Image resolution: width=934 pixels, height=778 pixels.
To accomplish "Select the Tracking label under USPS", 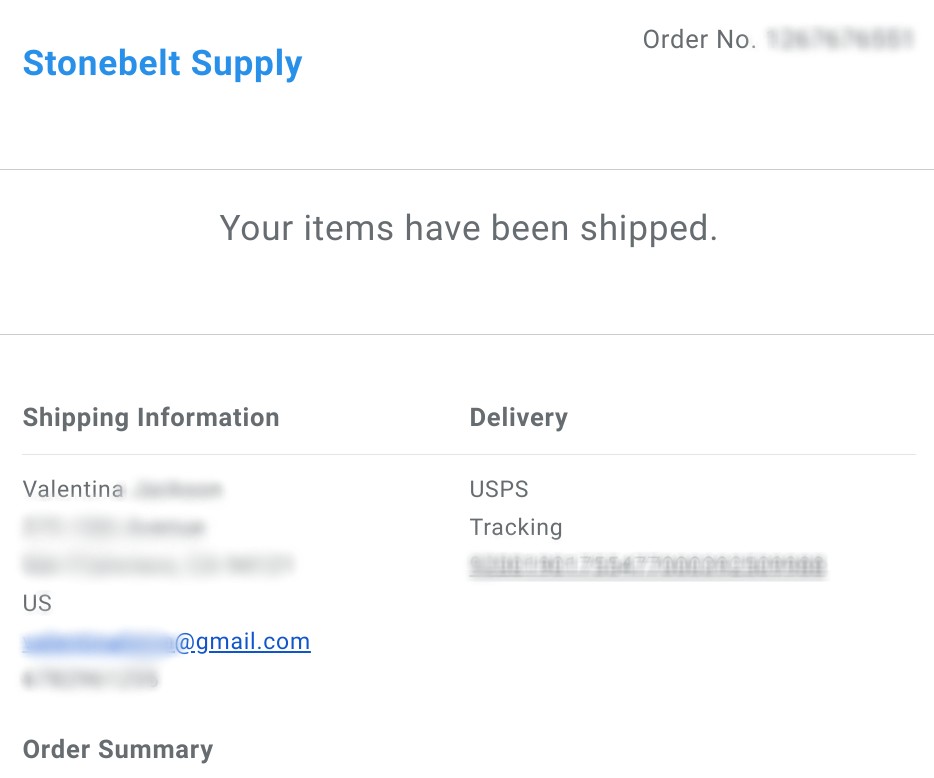I will pos(516,528).
